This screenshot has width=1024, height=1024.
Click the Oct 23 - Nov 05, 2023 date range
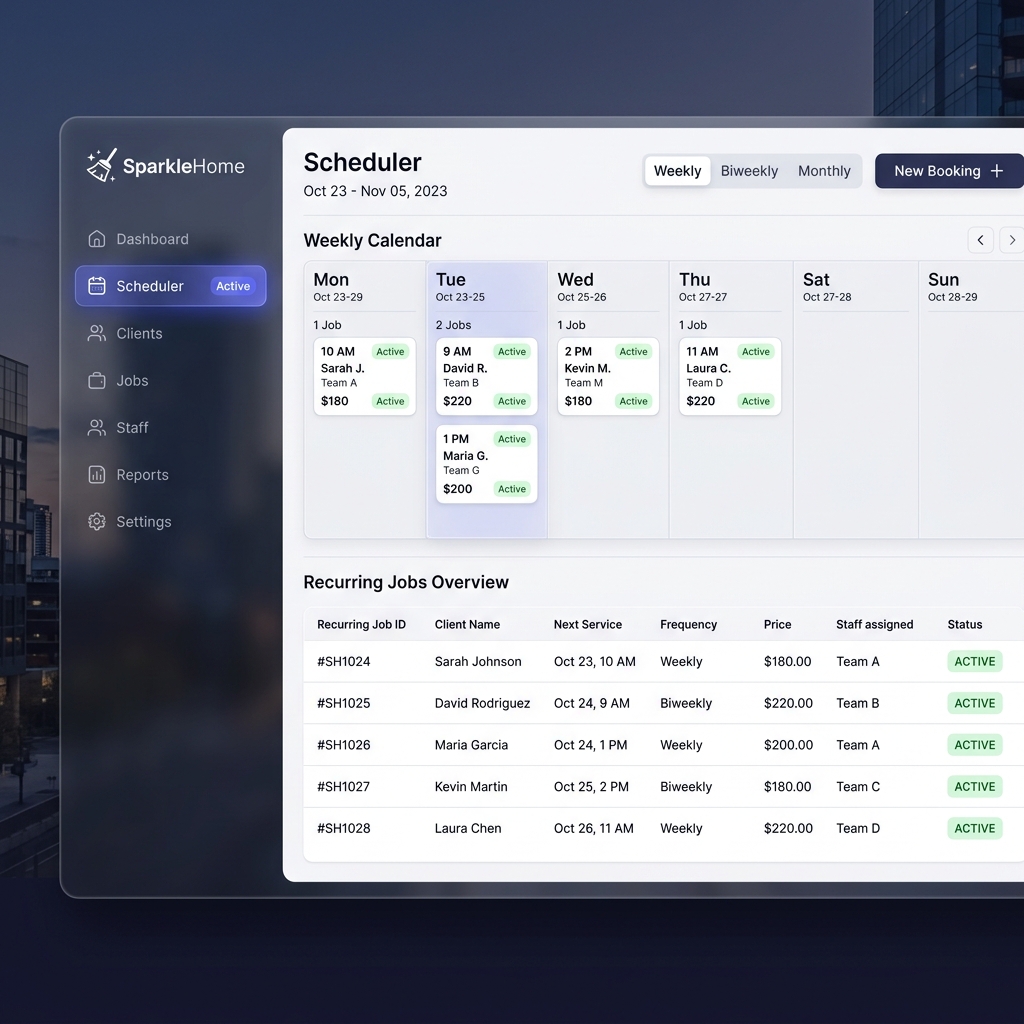tap(376, 191)
